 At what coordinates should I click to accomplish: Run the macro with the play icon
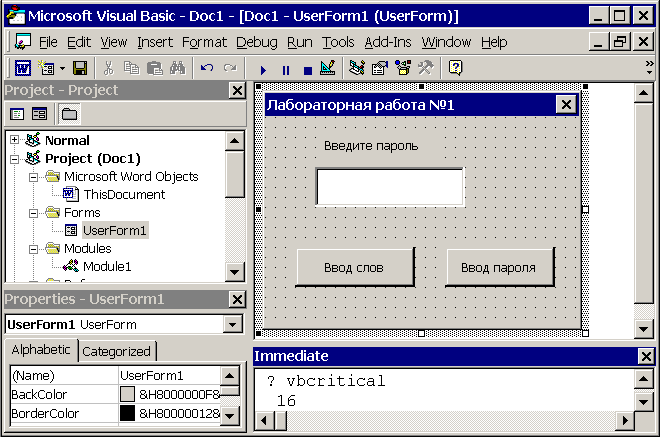tap(263, 70)
